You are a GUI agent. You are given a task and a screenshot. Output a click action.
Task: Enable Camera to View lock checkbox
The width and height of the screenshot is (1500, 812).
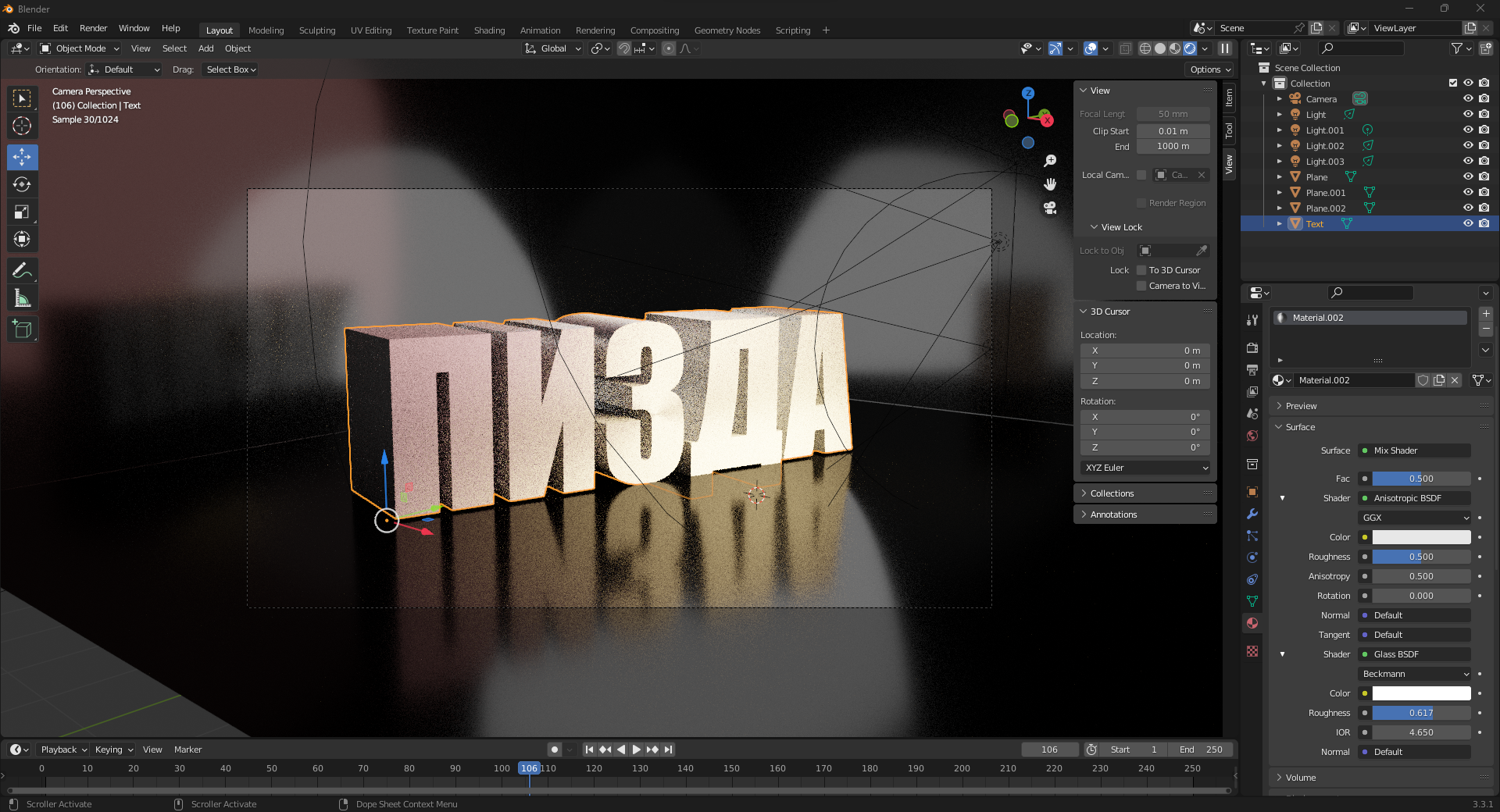coord(1141,286)
